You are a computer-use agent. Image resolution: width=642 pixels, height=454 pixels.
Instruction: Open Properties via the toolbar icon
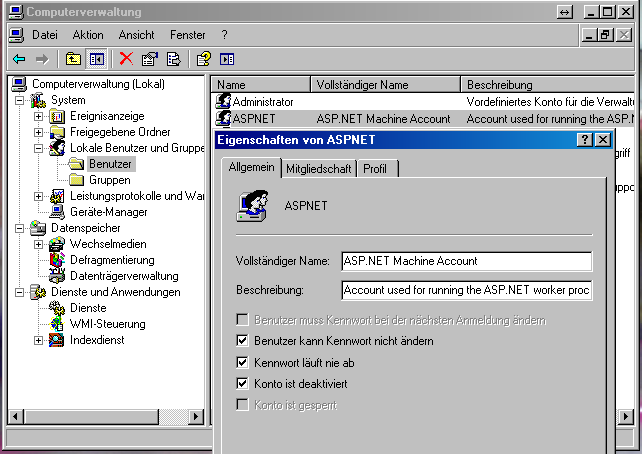coord(149,59)
